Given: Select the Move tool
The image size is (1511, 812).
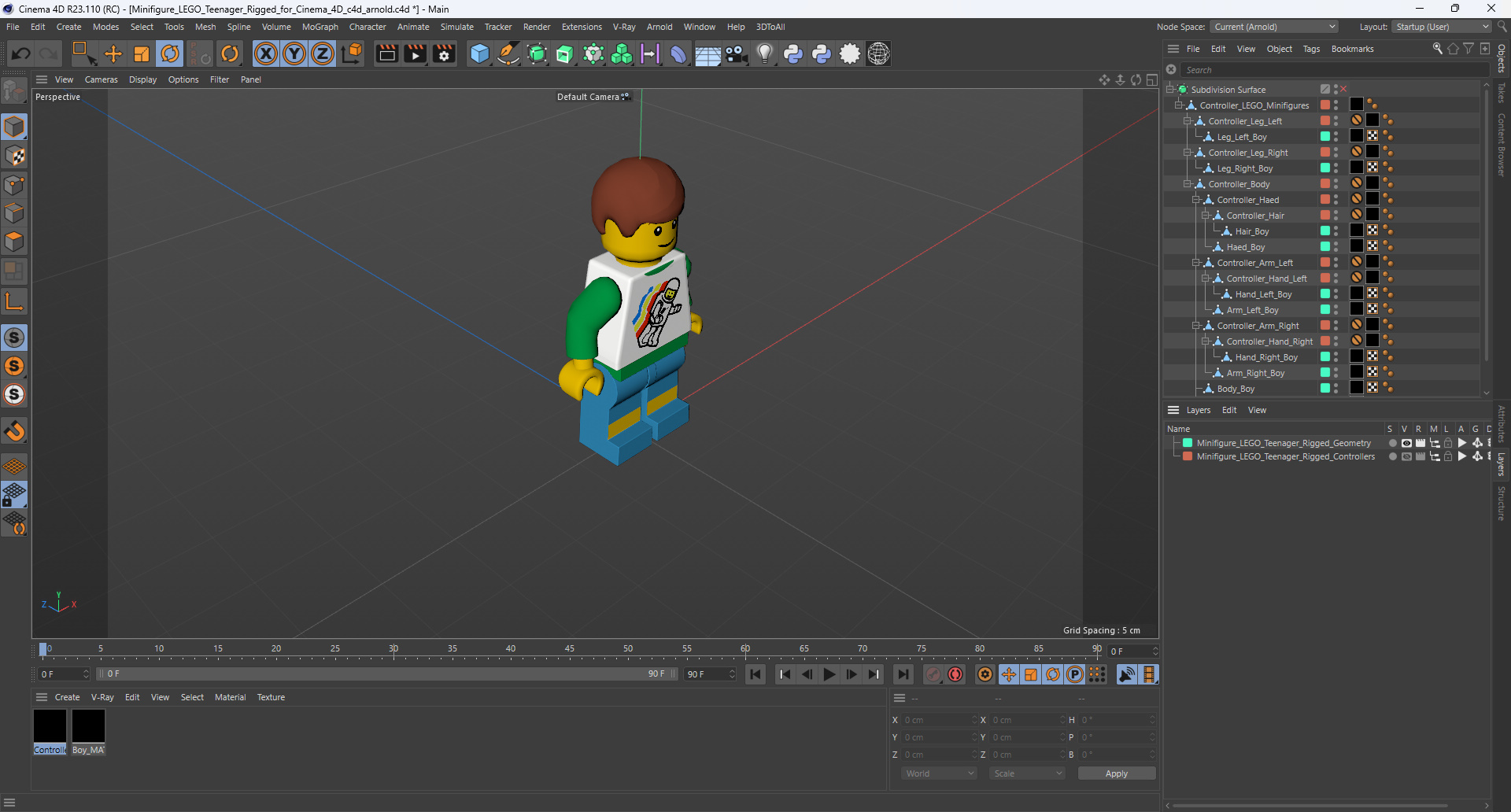Looking at the screenshot, I should 113,54.
